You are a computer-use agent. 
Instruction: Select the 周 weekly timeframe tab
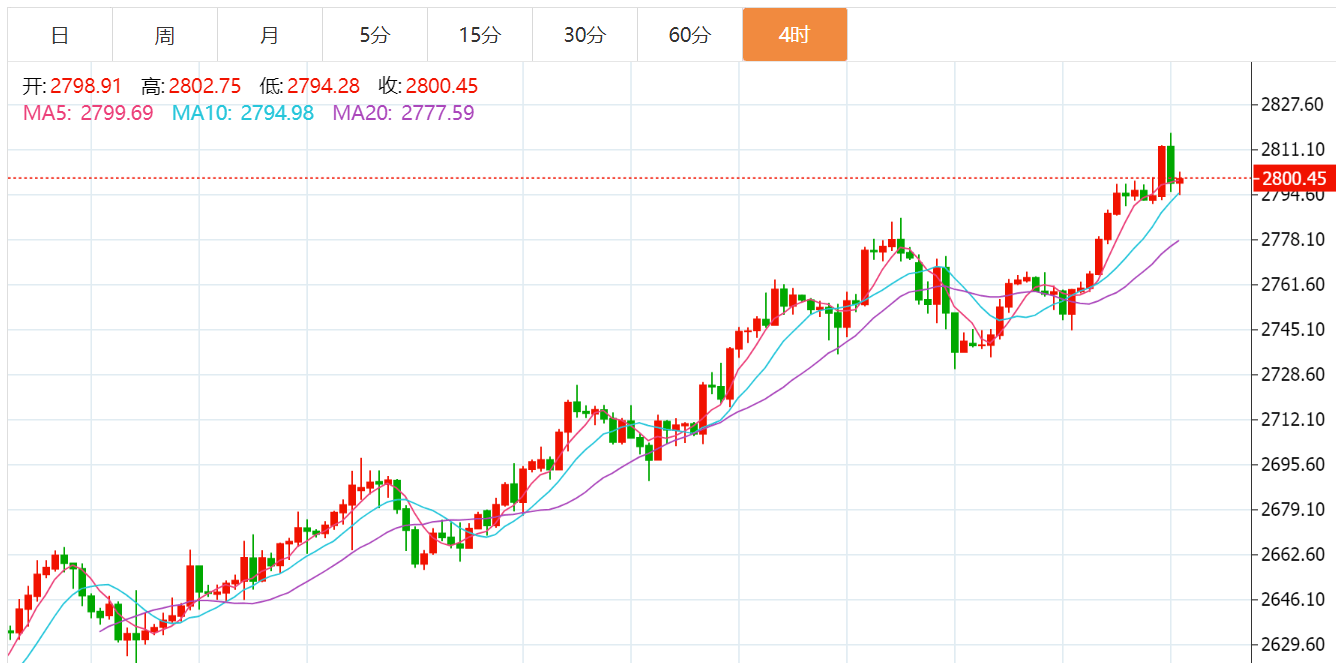(x=165, y=36)
